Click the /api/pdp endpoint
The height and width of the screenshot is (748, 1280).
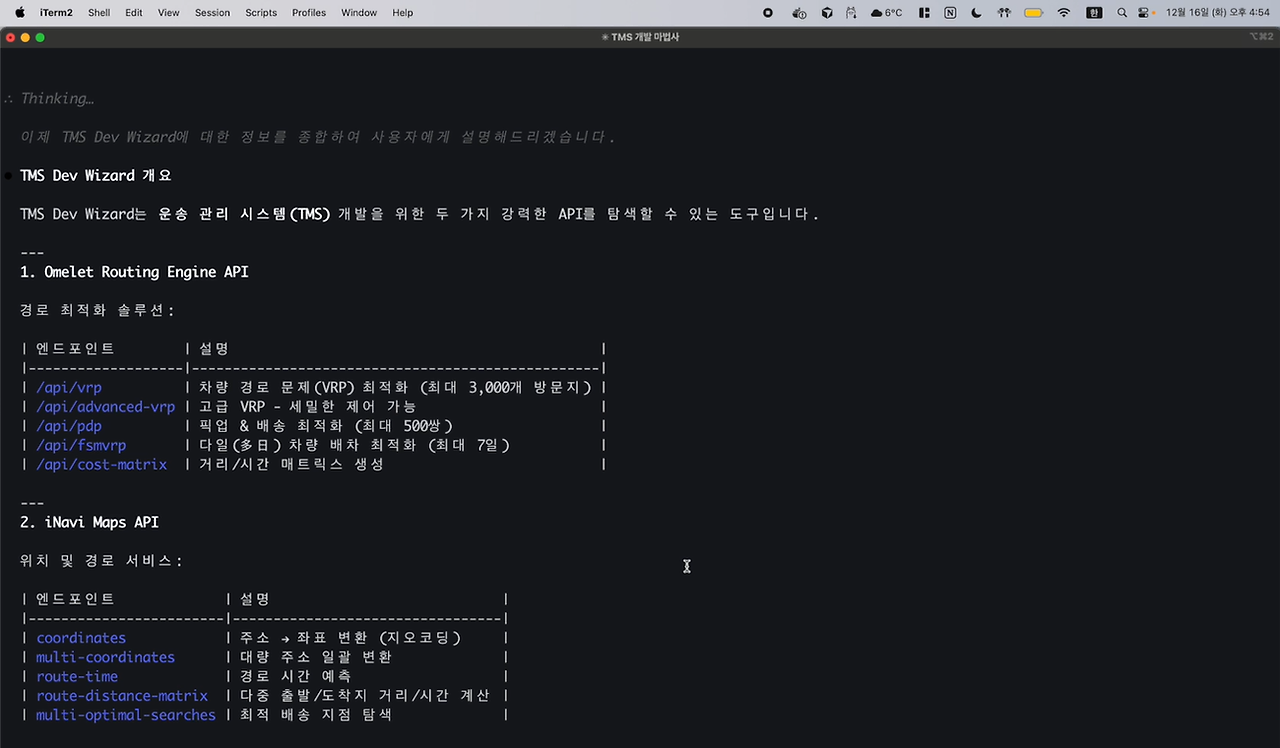pyautogui.click(x=69, y=426)
